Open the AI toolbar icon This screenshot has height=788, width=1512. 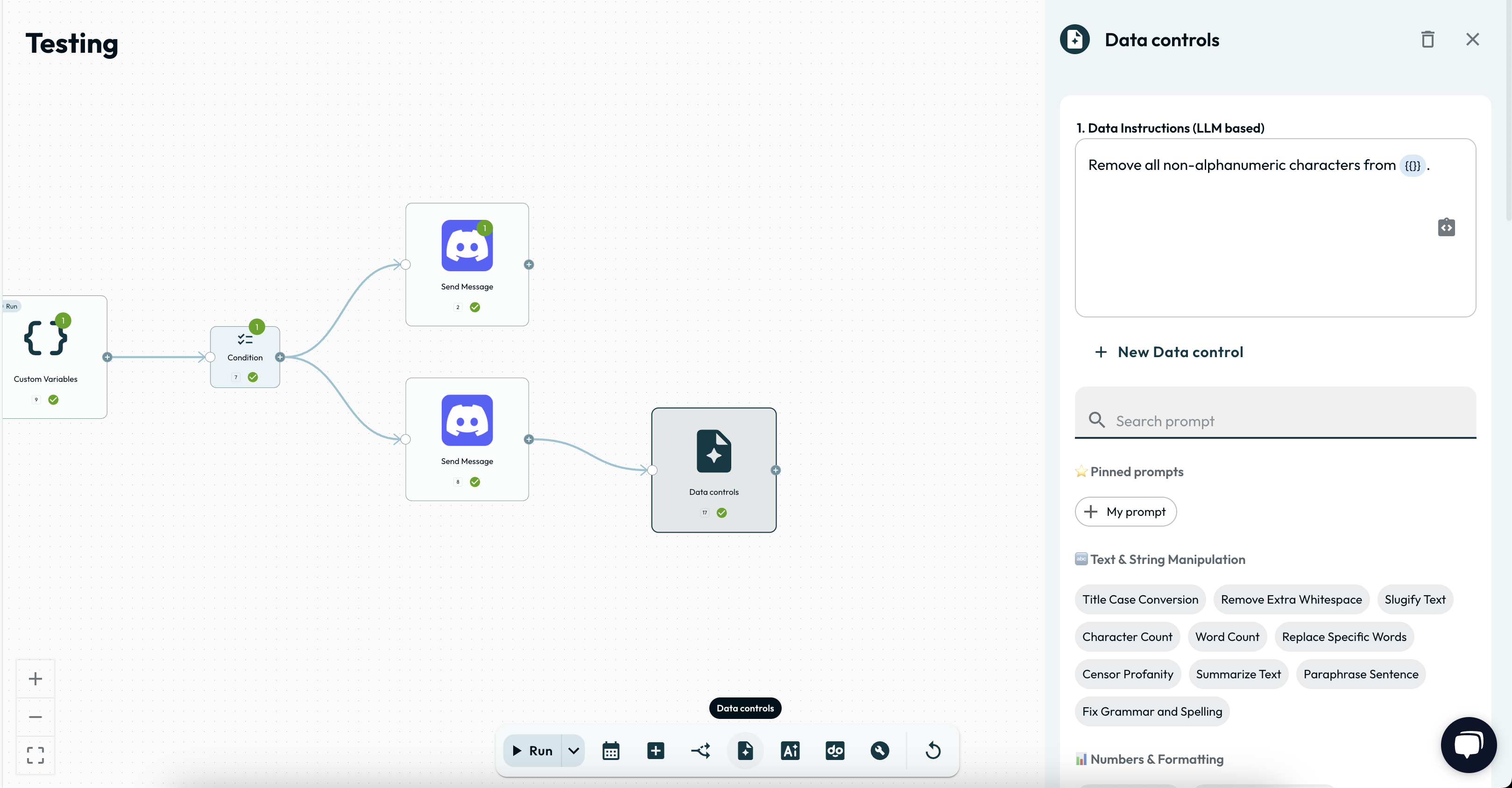(x=790, y=751)
